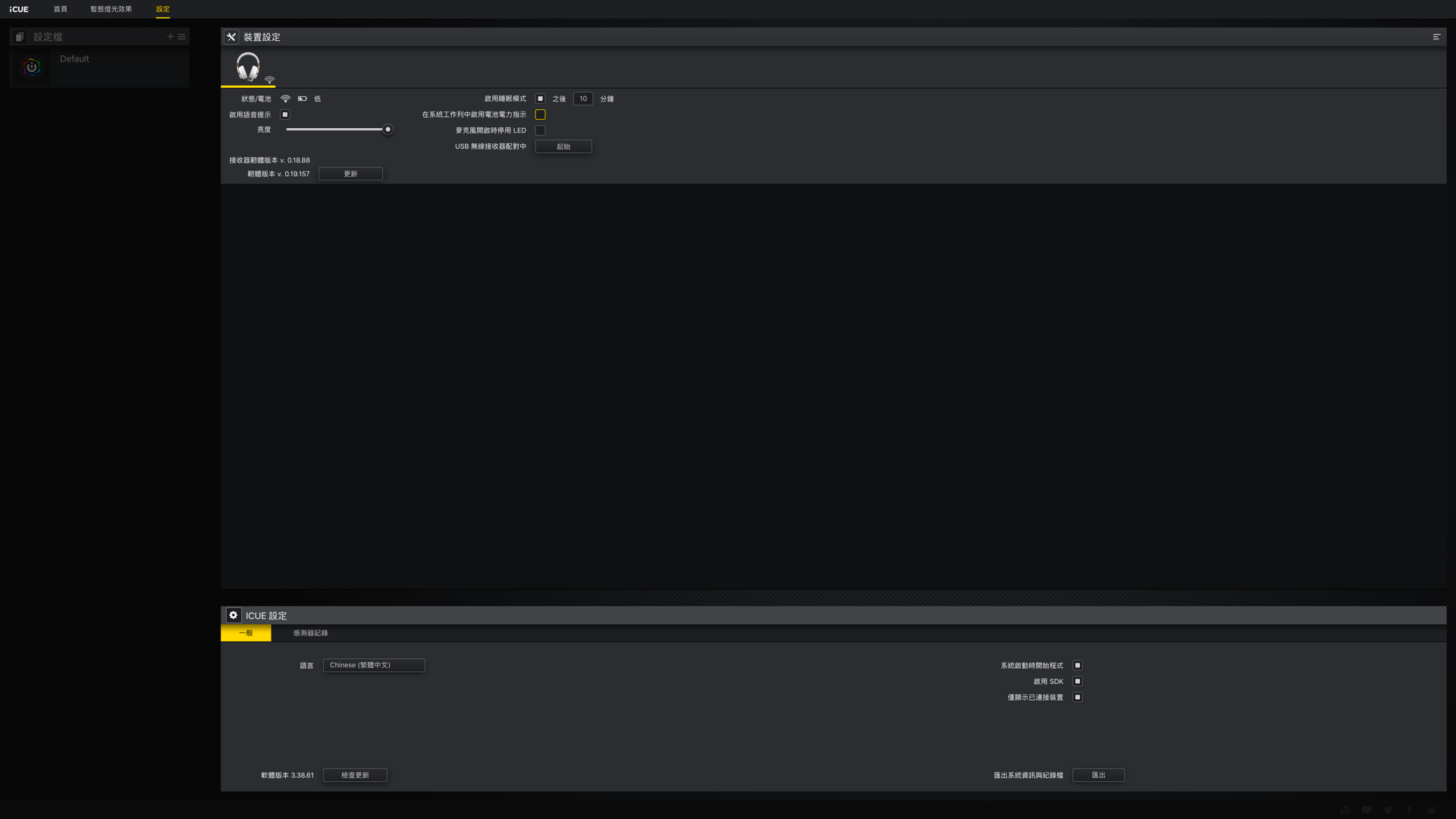The width and height of the screenshot is (1456, 819).
Task: Click the 亮度 brightness slider handle
Action: coord(388,130)
